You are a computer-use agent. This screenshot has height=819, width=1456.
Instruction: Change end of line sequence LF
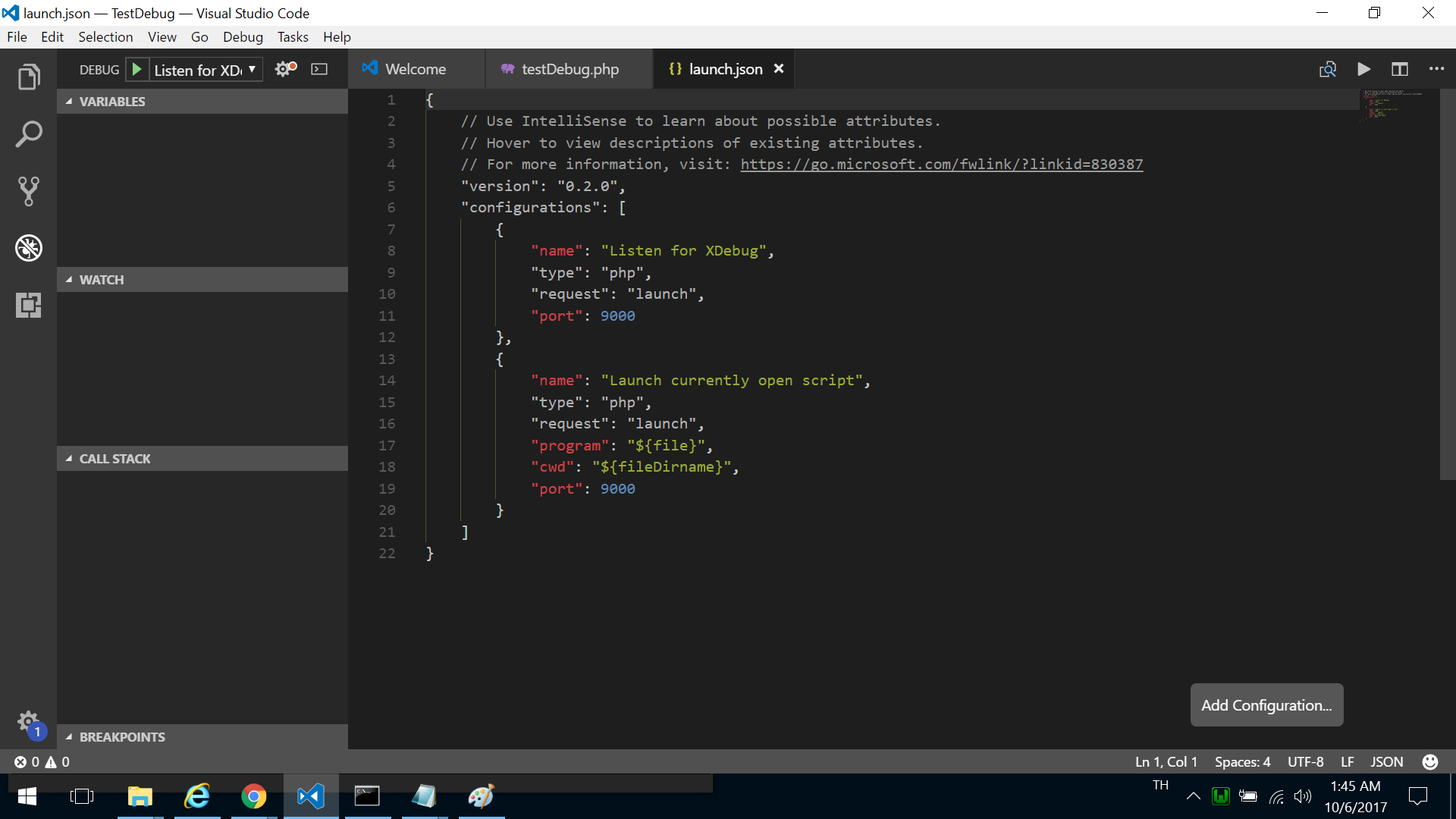[x=1347, y=762]
